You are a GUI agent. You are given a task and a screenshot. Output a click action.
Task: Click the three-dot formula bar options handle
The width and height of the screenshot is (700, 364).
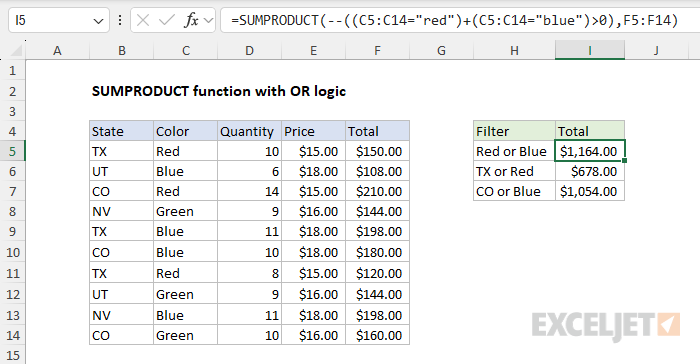point(120,20)
